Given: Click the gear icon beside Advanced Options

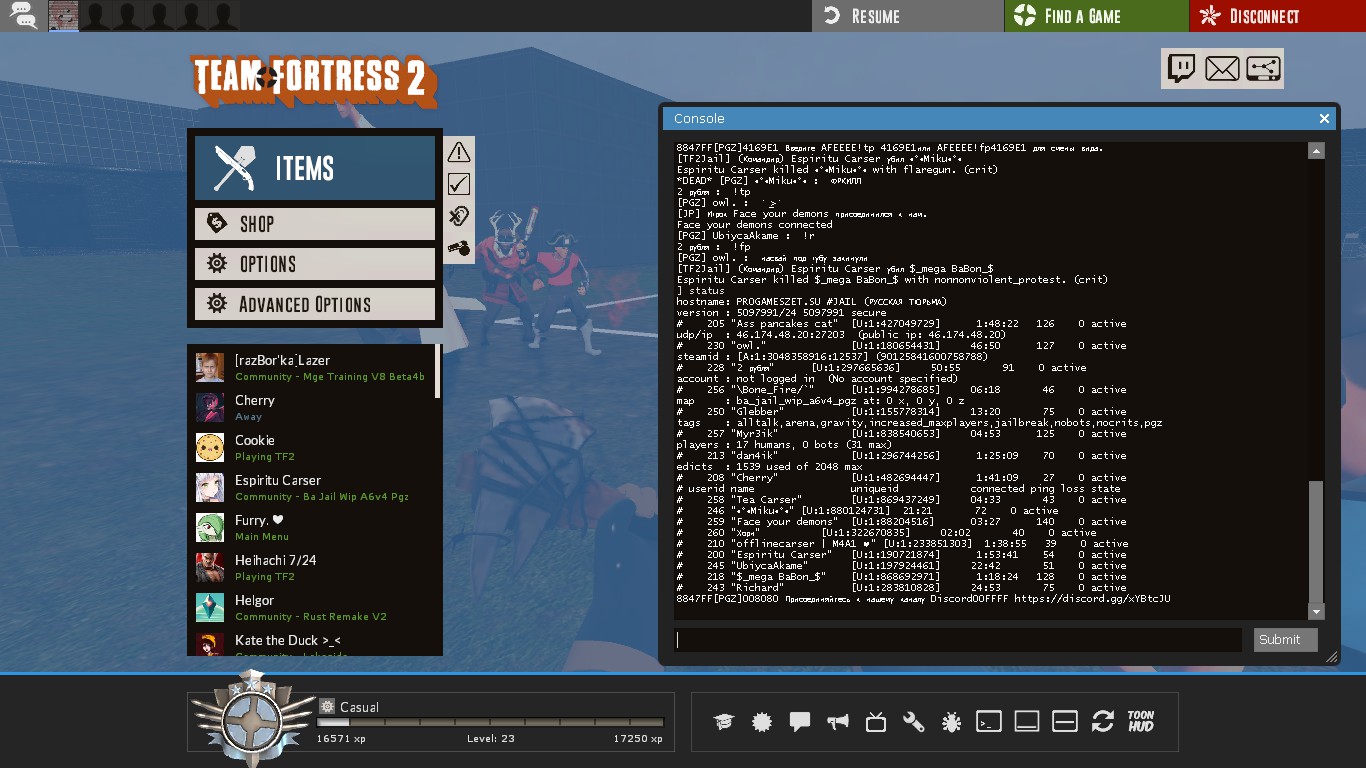Looking at the screenshot, I should pyautogui.click(x=217, y=304).
